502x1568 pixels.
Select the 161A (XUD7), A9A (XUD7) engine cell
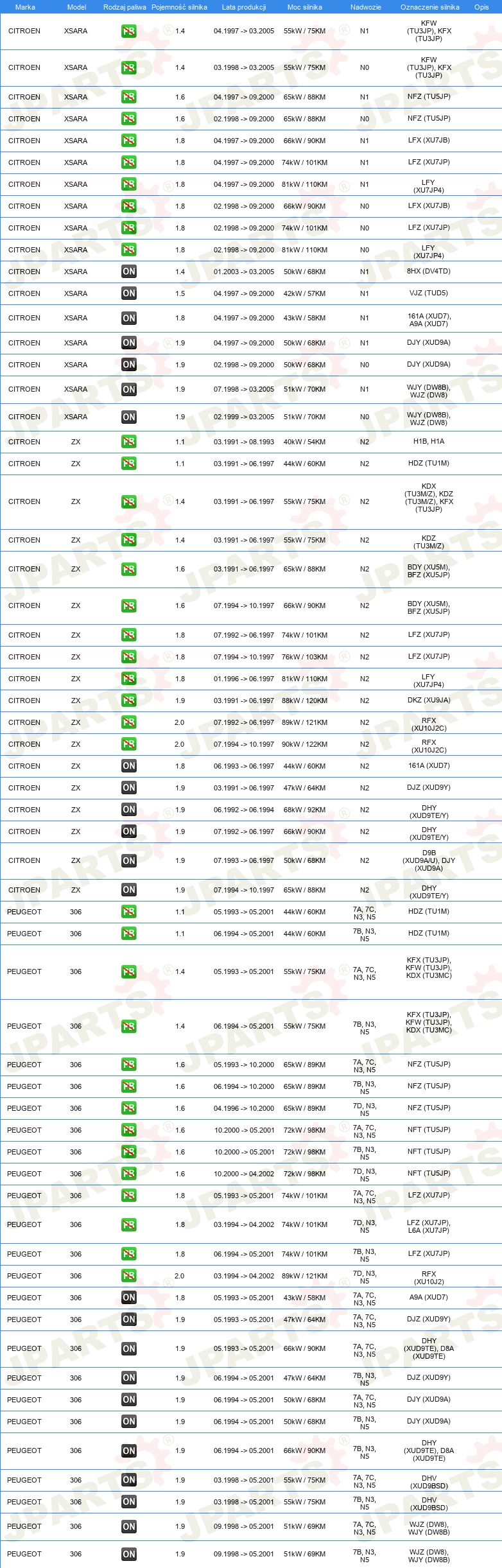pos(429,320)
